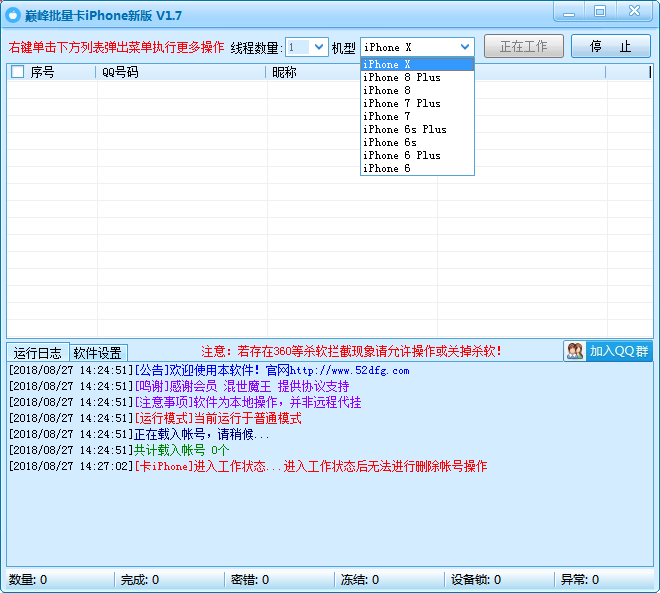Click the 异常: 0 status entry

580,580
